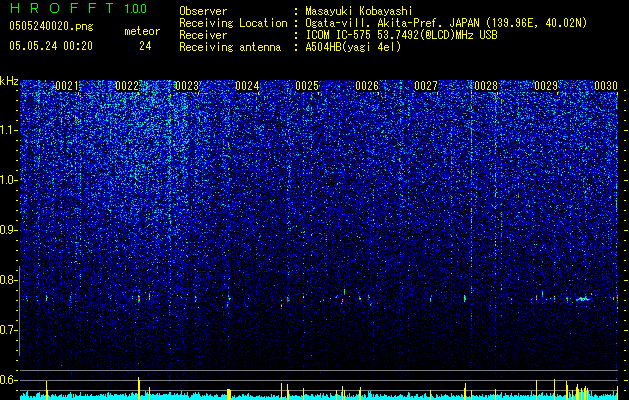
Task: Click the Receiving Location value line
Action: click(446, 23)
